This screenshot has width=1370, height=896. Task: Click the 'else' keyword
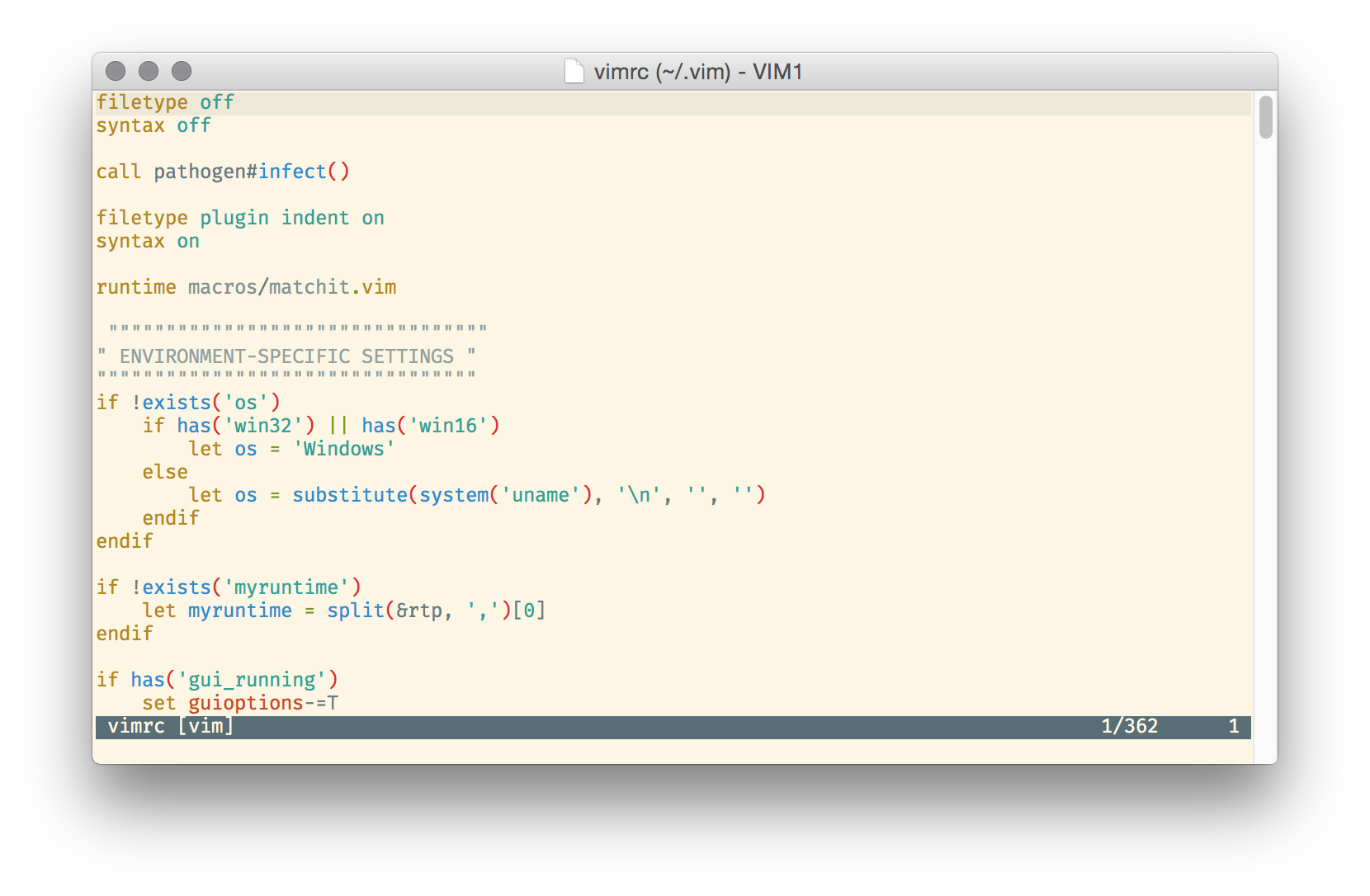(x=165, y=472)
